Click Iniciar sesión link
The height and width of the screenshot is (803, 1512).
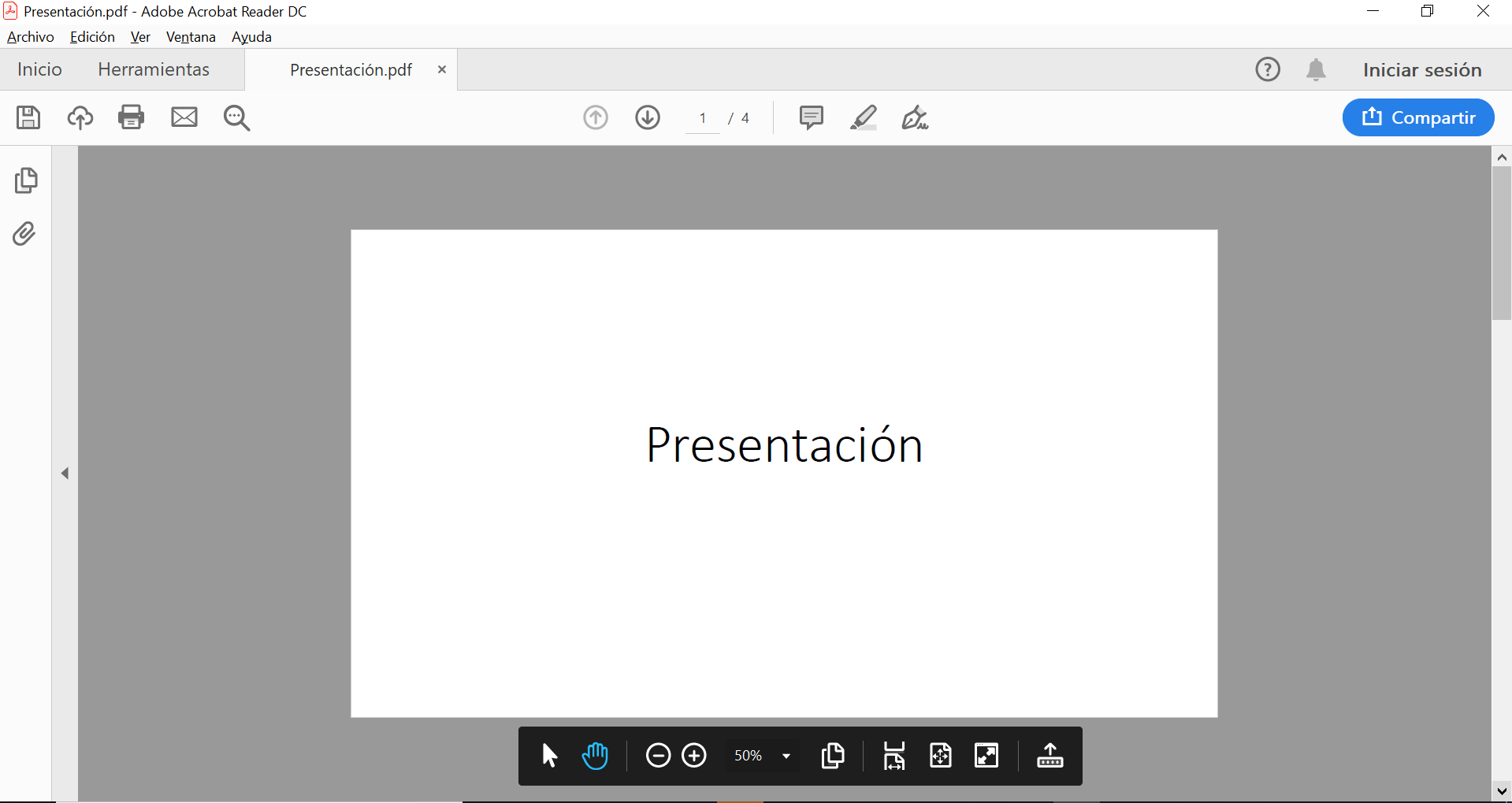pyautogui.click(x=1422, y=69)
